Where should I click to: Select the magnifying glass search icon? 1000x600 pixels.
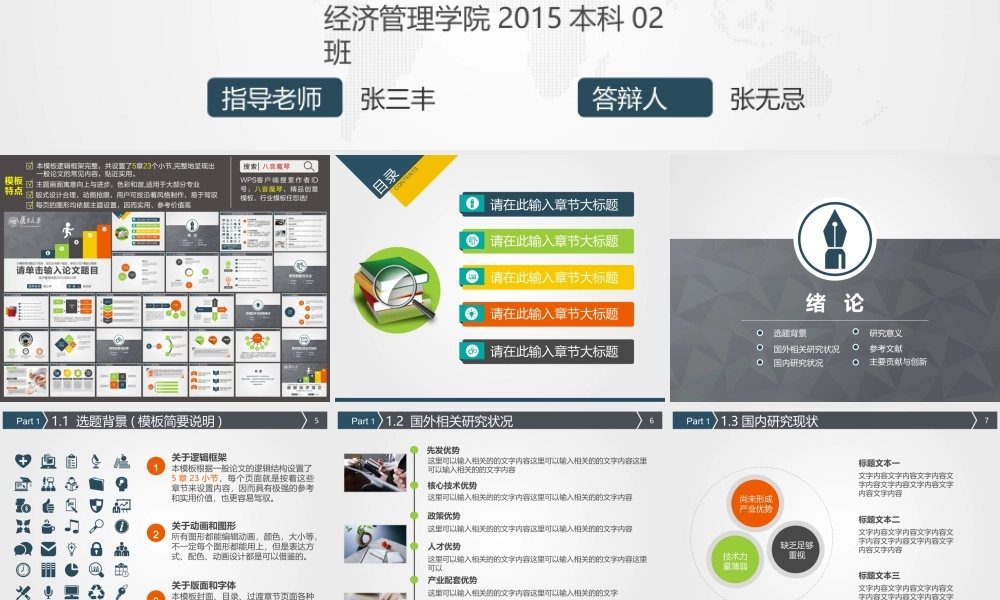click(97, 526)
